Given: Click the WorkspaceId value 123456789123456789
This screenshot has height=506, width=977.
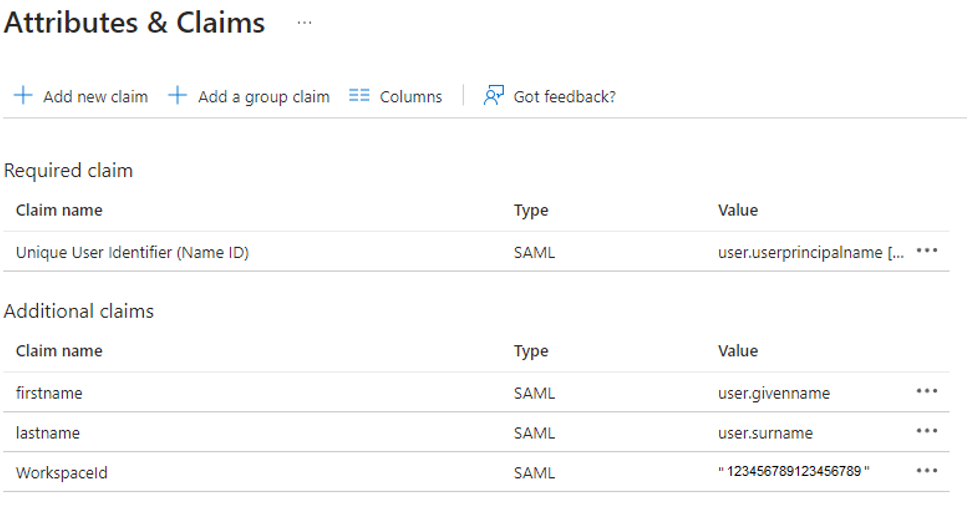Looking at the screenshot, I should [794, 472].
